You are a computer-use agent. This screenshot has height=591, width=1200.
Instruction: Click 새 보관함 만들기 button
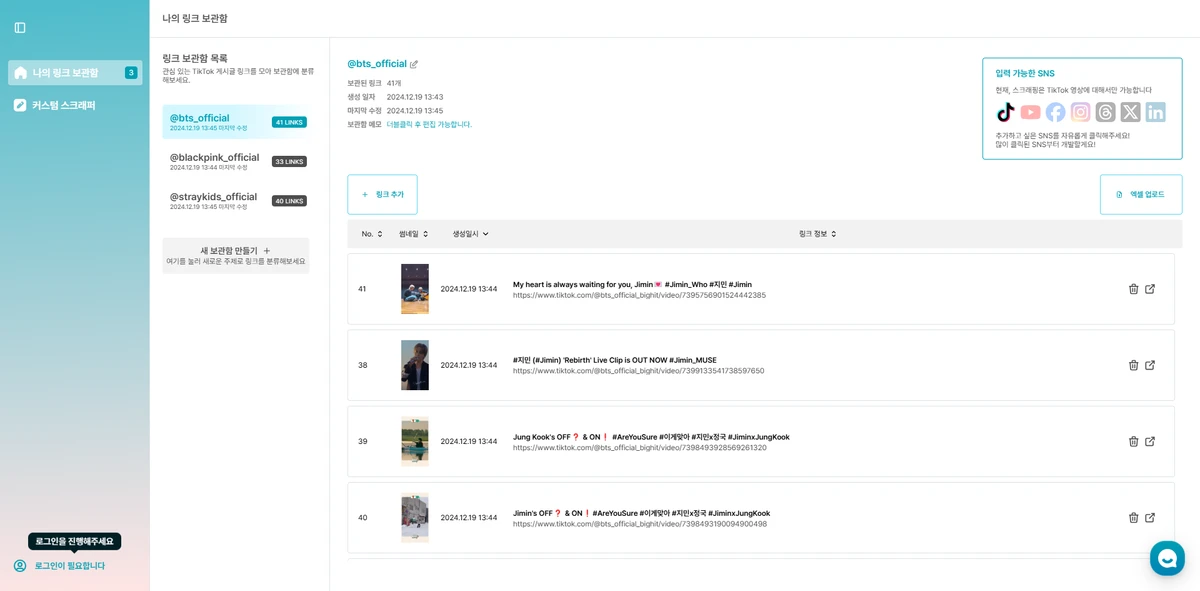pos(236,255)
